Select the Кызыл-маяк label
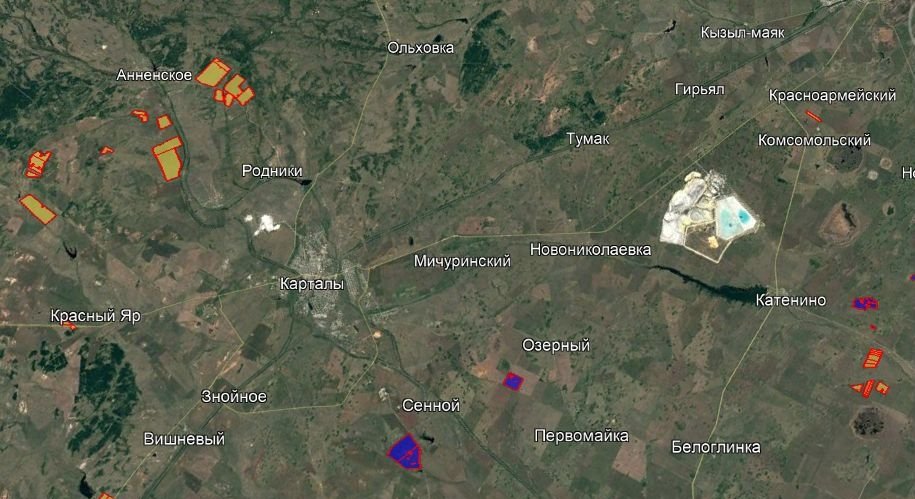This screenshot has width=915, height=499. [742, 33]
